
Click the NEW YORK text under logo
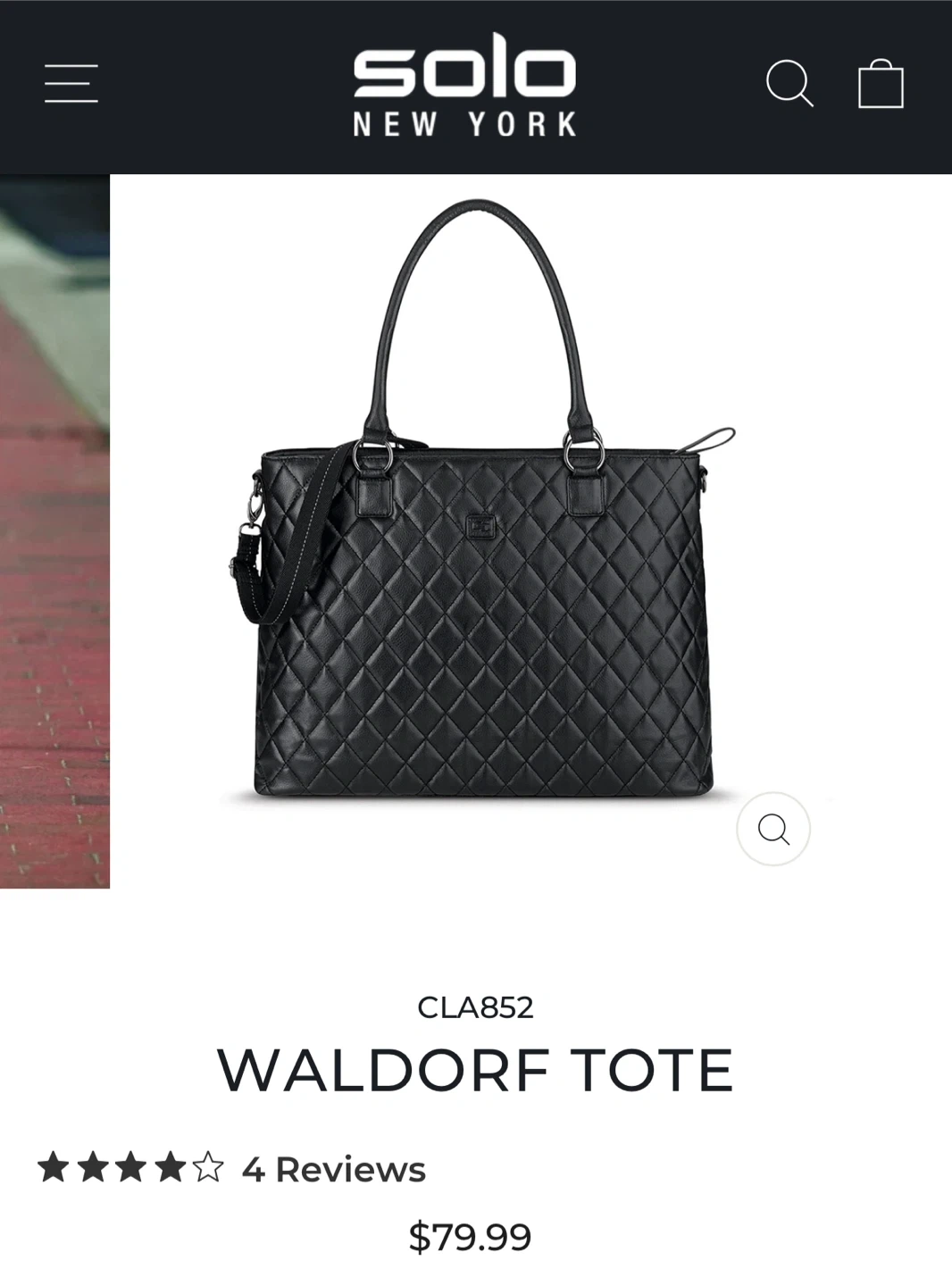coord(464,124)
